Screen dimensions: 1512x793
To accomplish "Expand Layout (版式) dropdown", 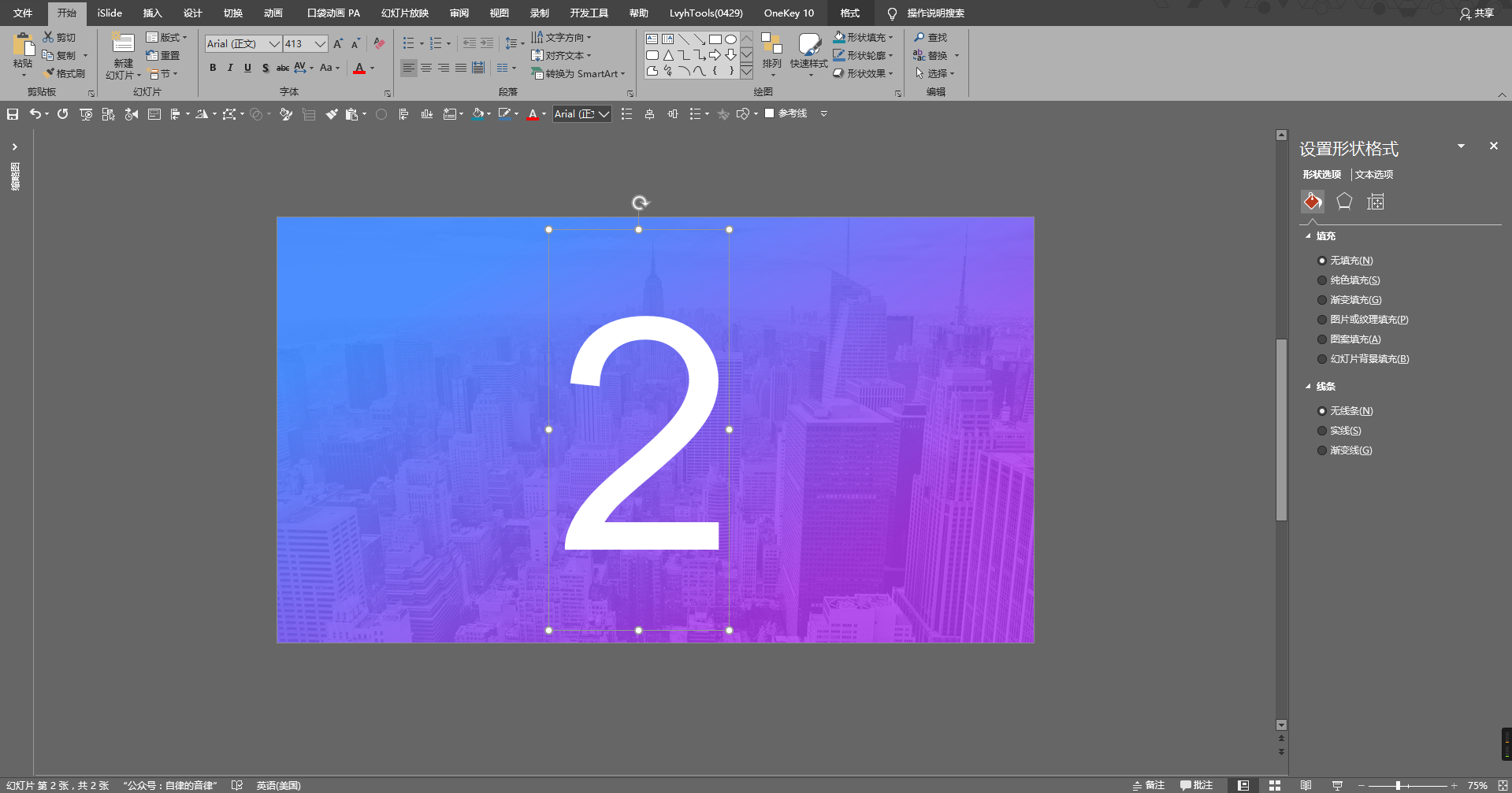I will [x=167, y=37].
